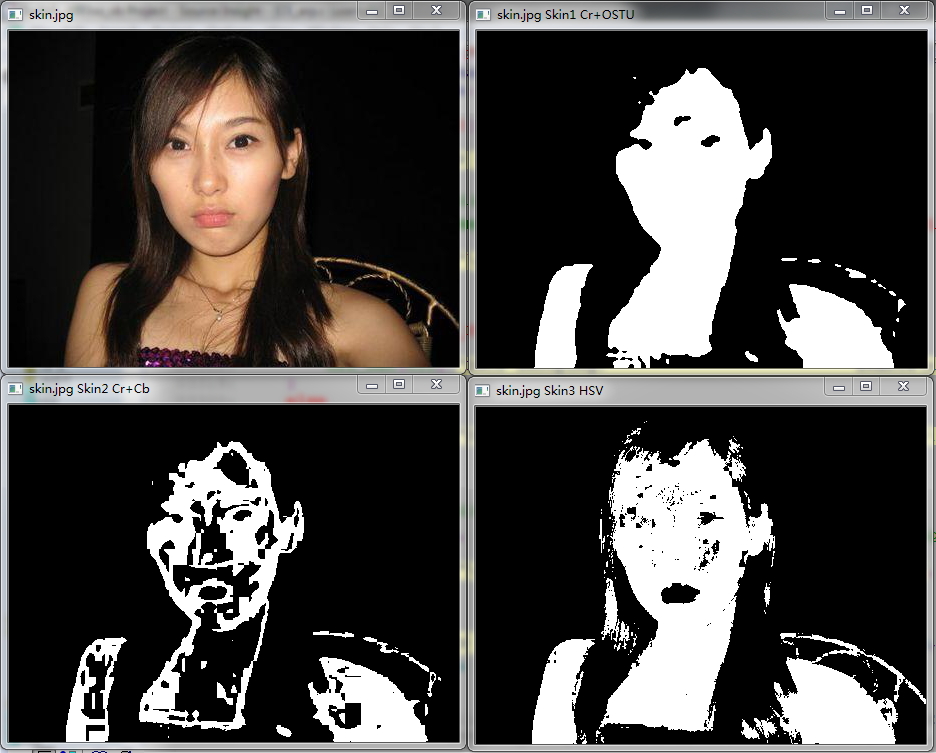Maximize the Skin2 Cr+Cb window
The width and height of the screenshot is (936, 753).
[x=399, y=385]
